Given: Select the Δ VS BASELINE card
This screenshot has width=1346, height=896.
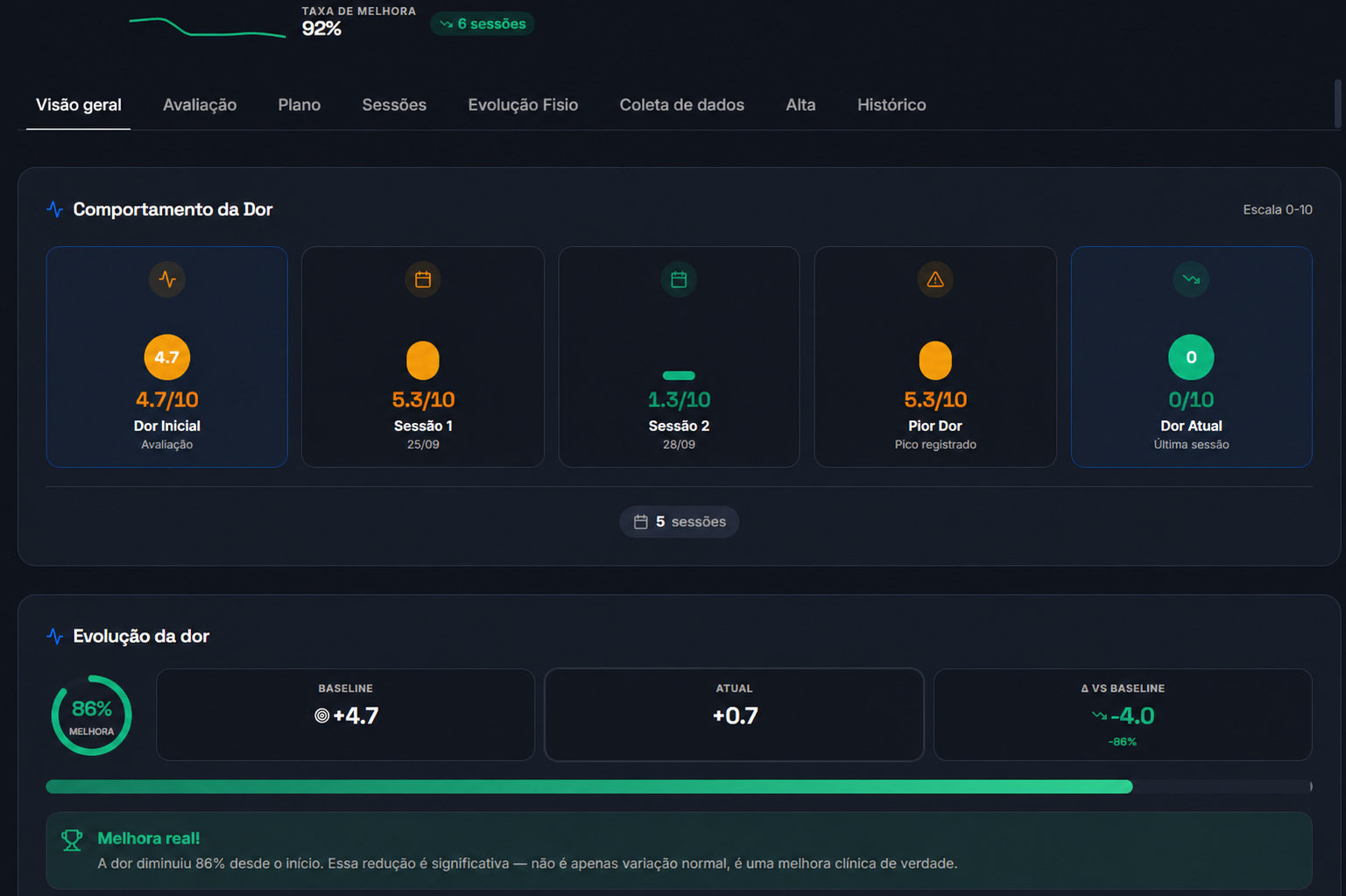Looking at the screenshot, I should pyautogui.click(x=1123, y=715).
